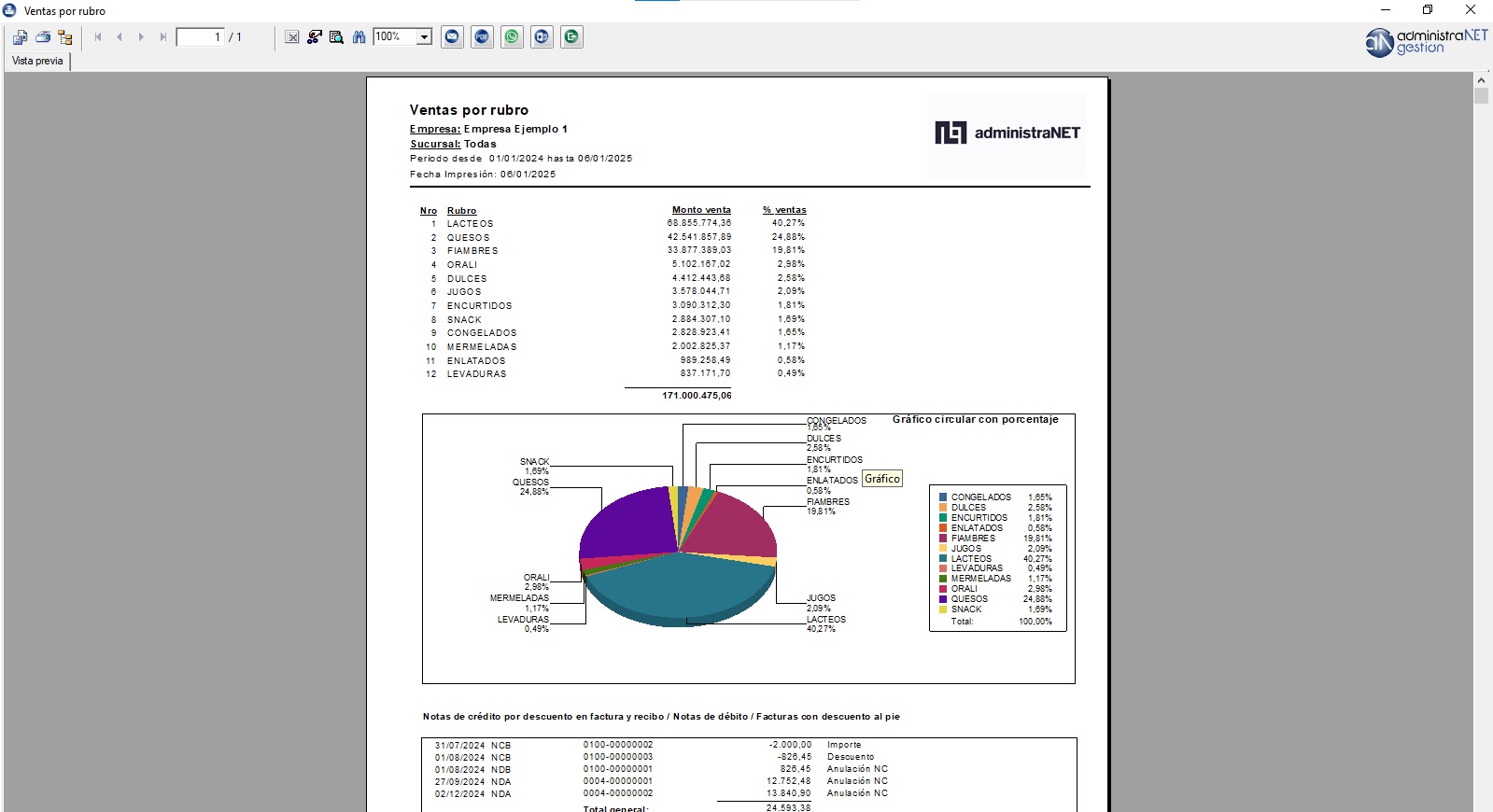Click the Descuento note text
Image resolution: width=1493 pixels, height=812 pixels.
tap(851, 757)
